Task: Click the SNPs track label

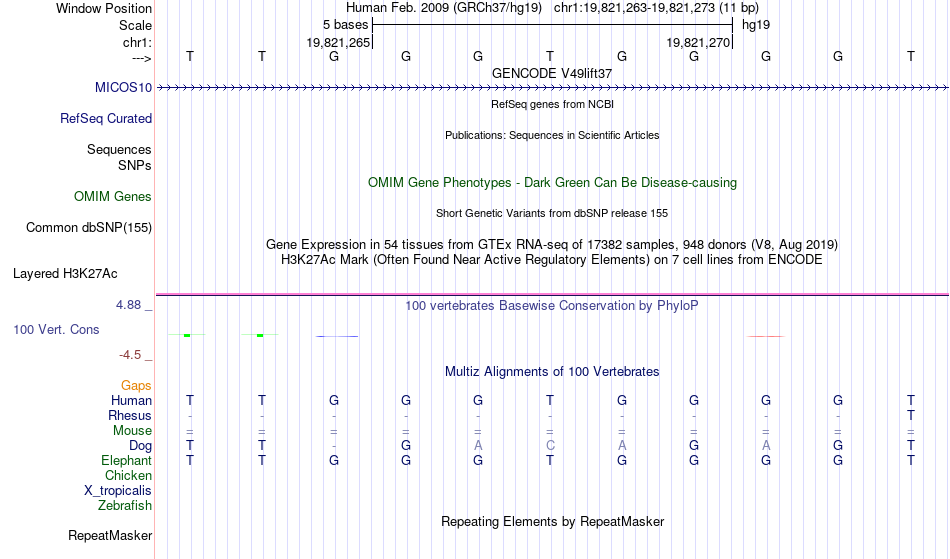Action: [135, 165]
